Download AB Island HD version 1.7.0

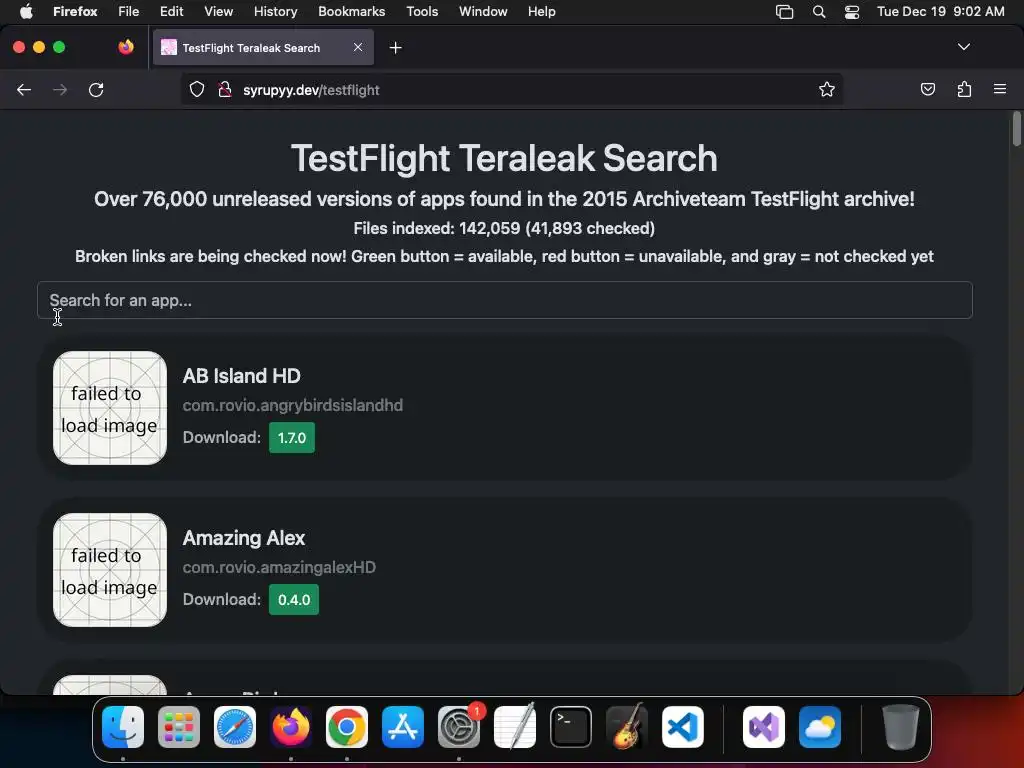[292, 438]
